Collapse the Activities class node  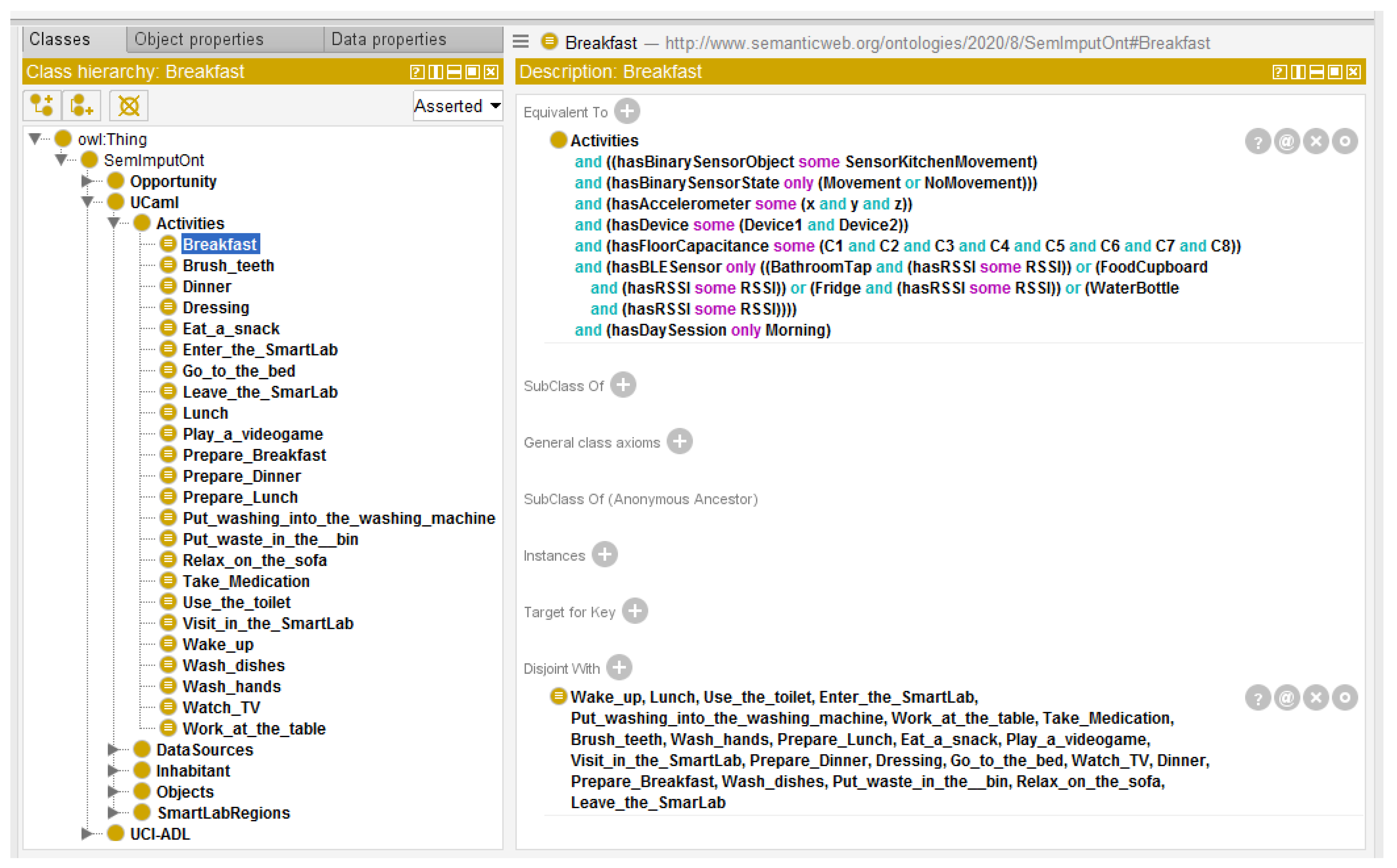click(x=113, y=223)
